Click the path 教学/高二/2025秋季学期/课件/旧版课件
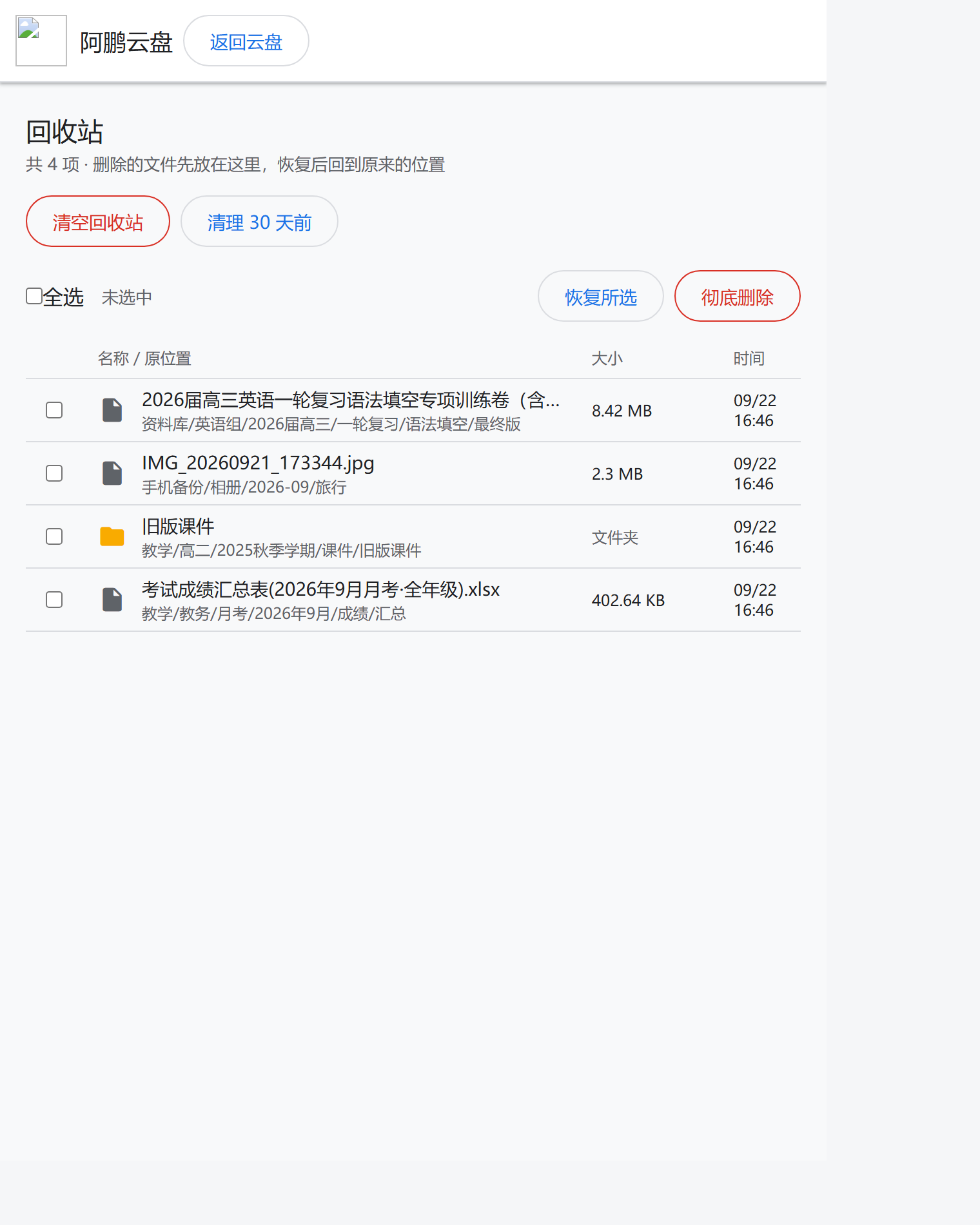This screenshot has height=1225, width=980. 282,551
